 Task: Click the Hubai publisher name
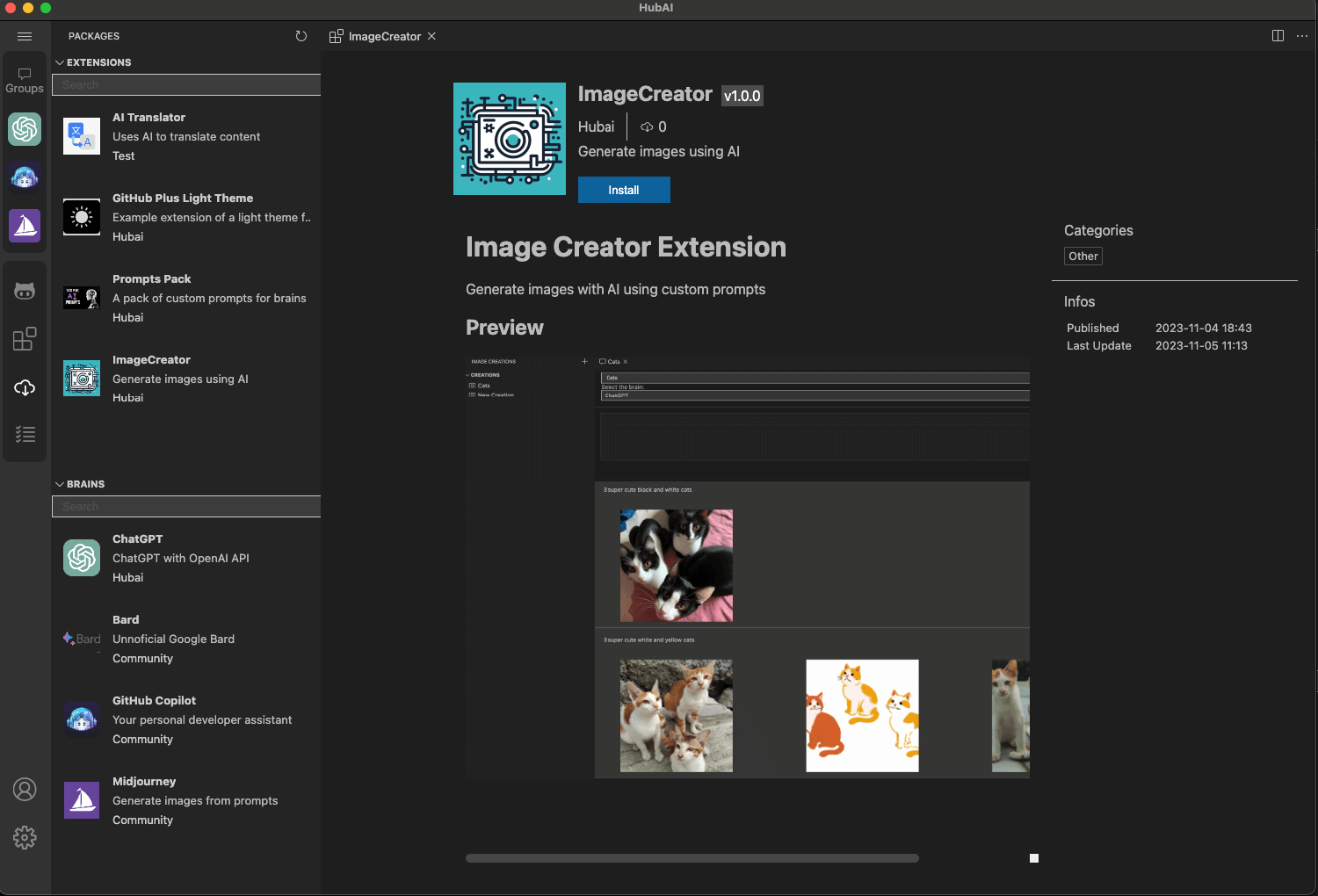(596, 127)
